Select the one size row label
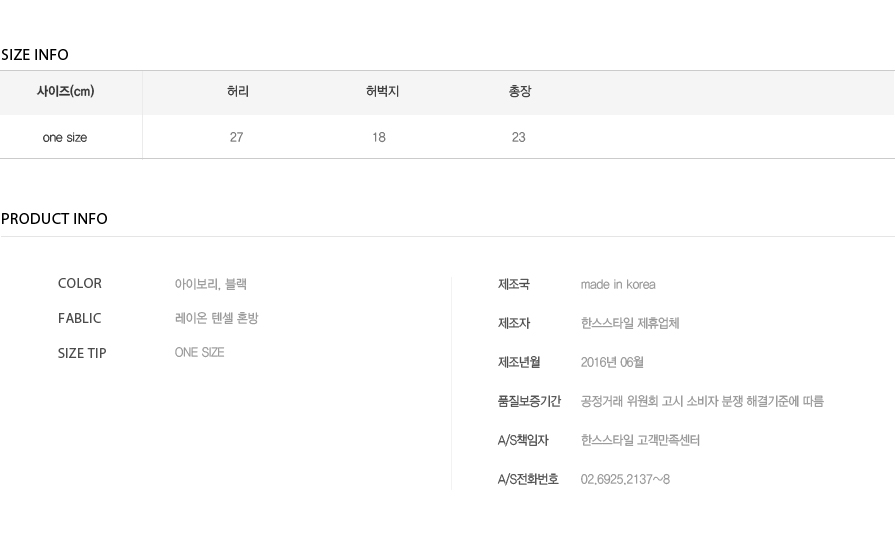 pos(64,138)
